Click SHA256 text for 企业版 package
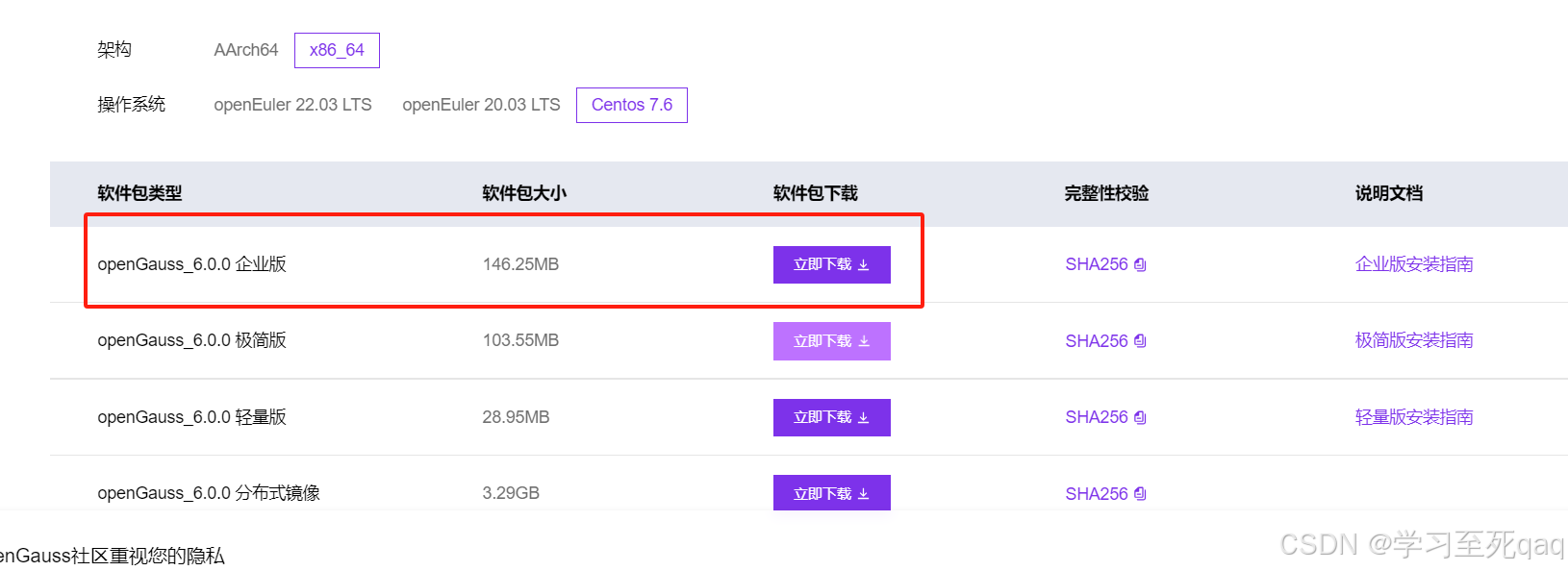Screen dimensions: 1568x571 [1096, 264]
